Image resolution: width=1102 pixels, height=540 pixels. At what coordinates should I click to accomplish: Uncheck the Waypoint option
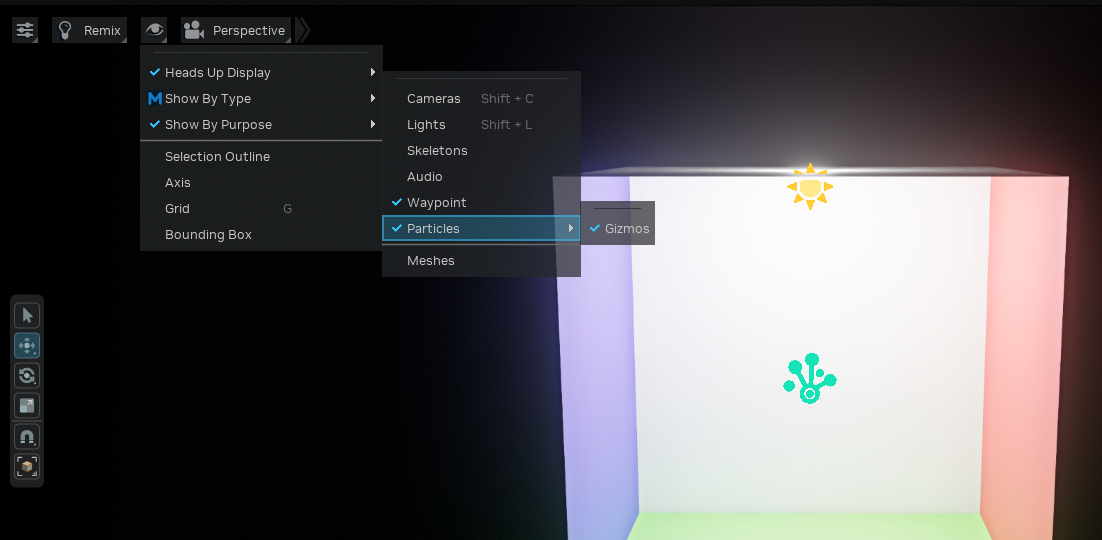(481, 202)
